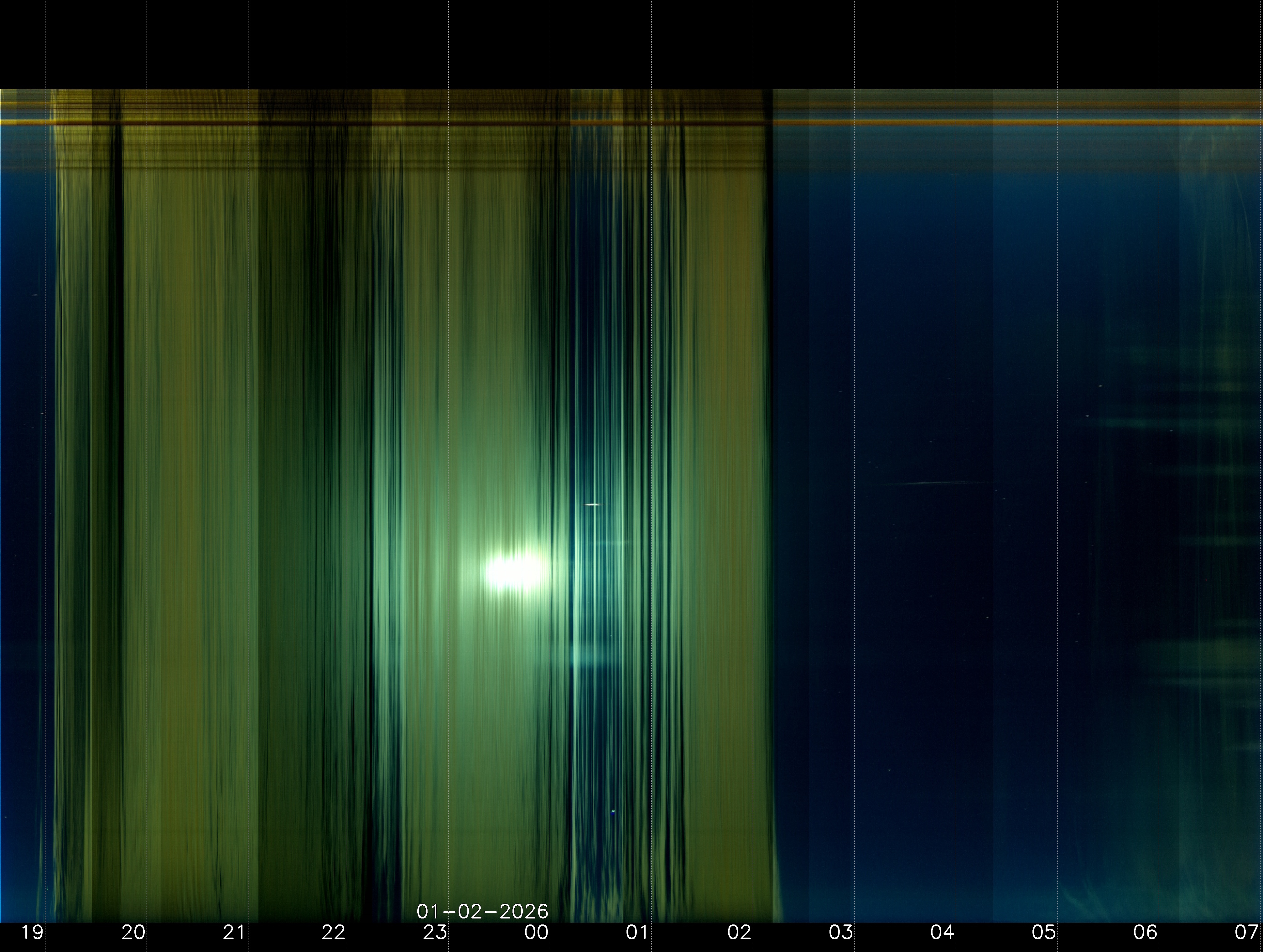Select the 23 hour label
1263x952 pixels.
pyautogui.click(x=434, y=933)
